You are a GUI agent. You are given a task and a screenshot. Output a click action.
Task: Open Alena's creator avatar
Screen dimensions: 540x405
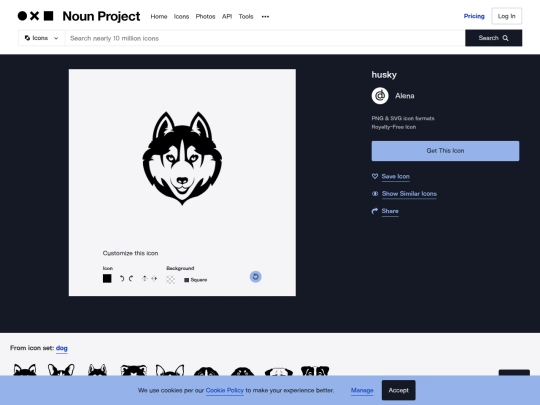[x=380, y=96]
